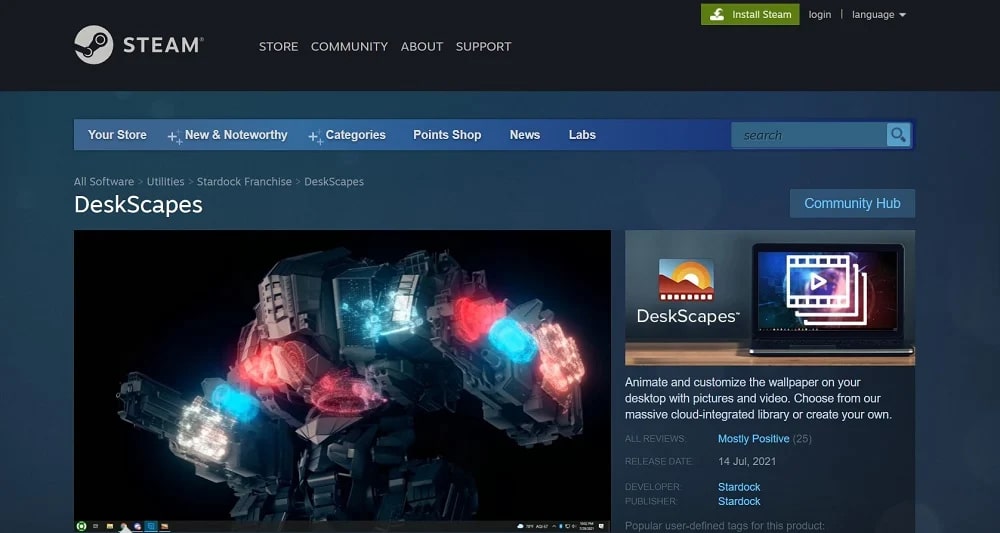
Task: Open the STORE menu
Action: point(278,47)
